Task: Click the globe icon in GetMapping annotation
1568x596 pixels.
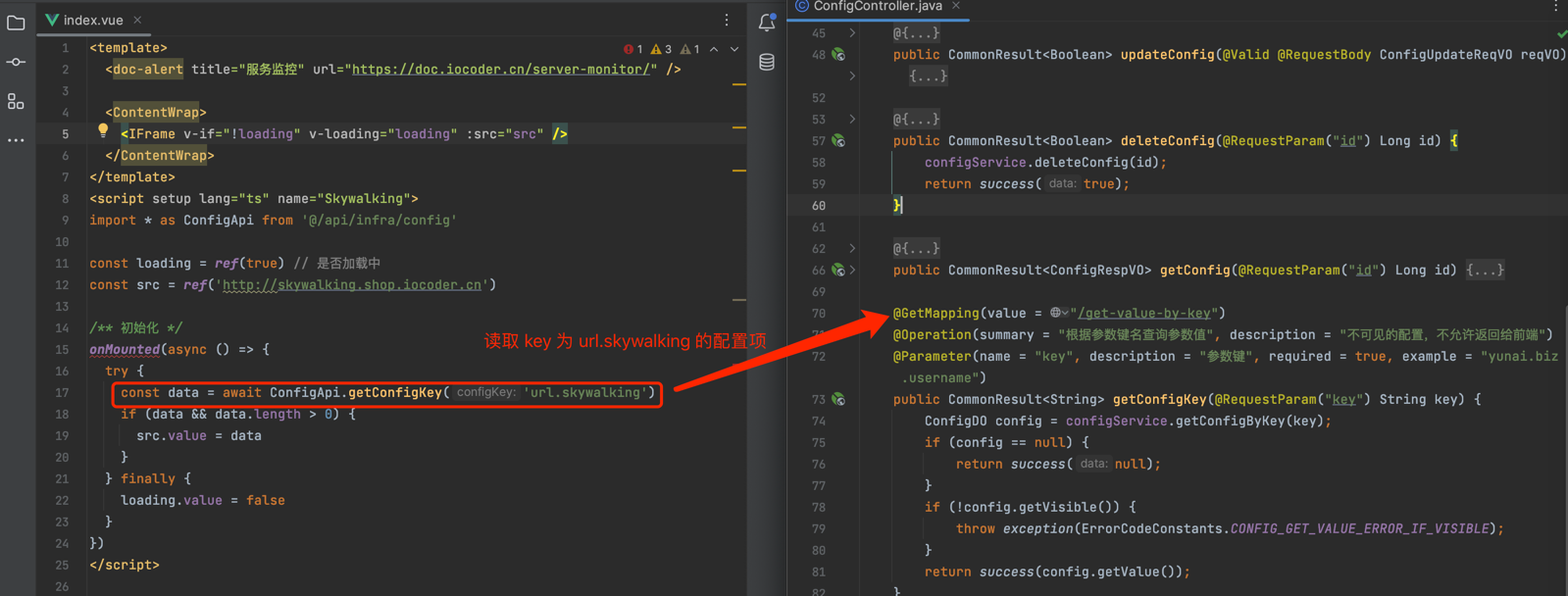Action: pos(1056,313)
